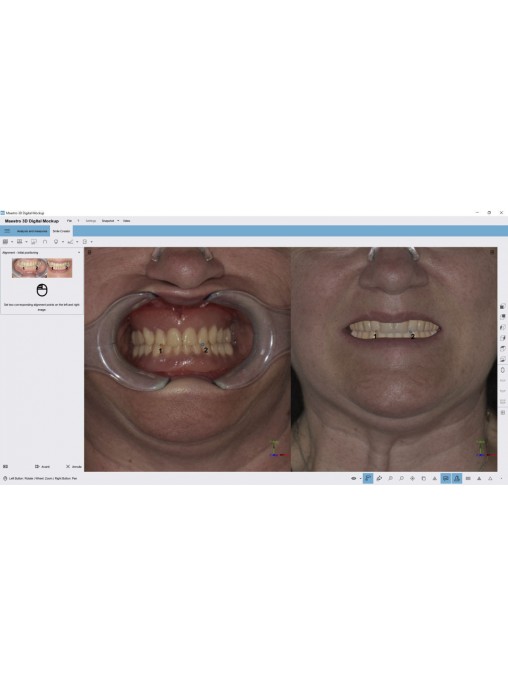The height and width of the screenshot is (696, 508).
Task: Click the center target icon in bottom toolbar
Action: [x=412, y=478]
